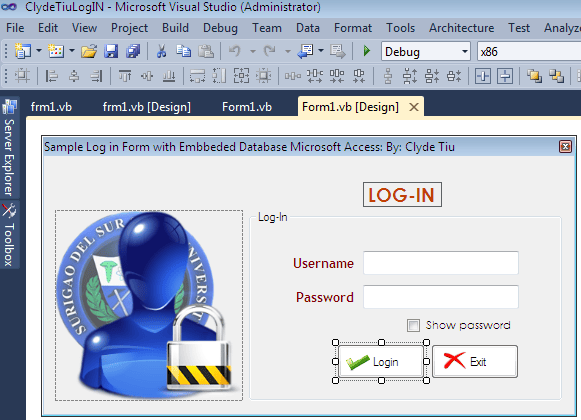Switch to the Form1.vb code tab

click(247, 107)
